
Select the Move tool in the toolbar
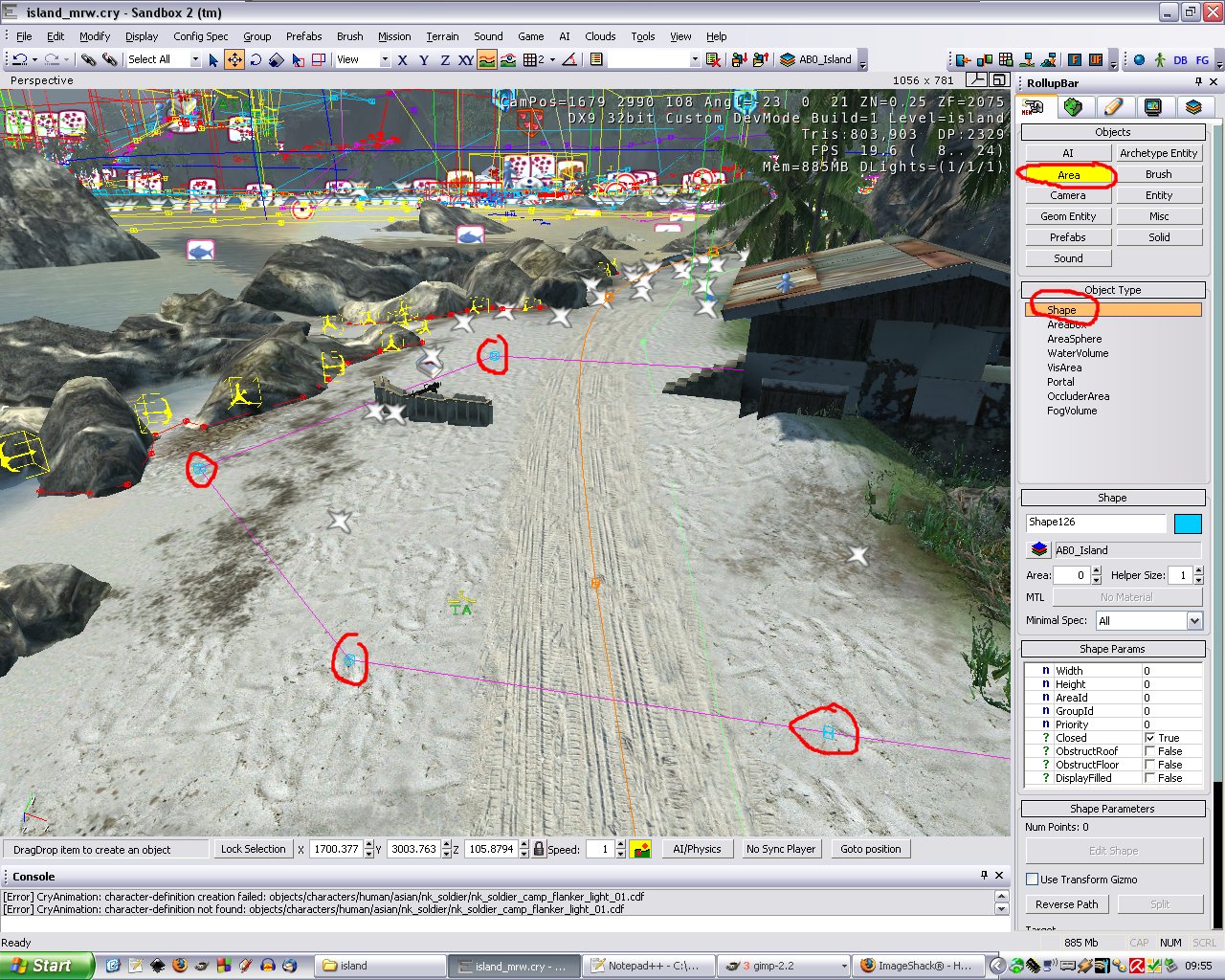[234, 59]
